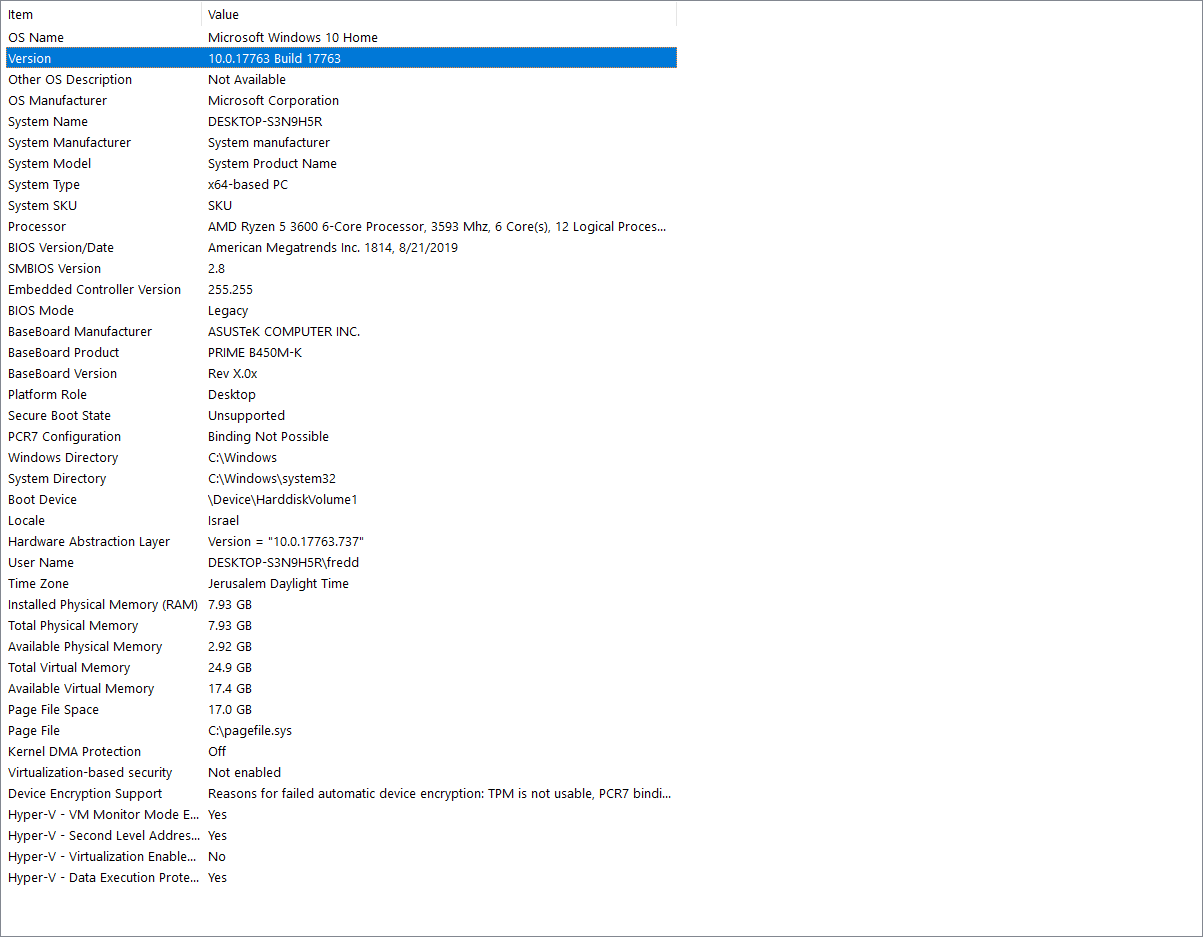This screenshot has width=1203, height=937.
Task: Select the BIOS Version/Date row
Action: click(x=341, y=248)
